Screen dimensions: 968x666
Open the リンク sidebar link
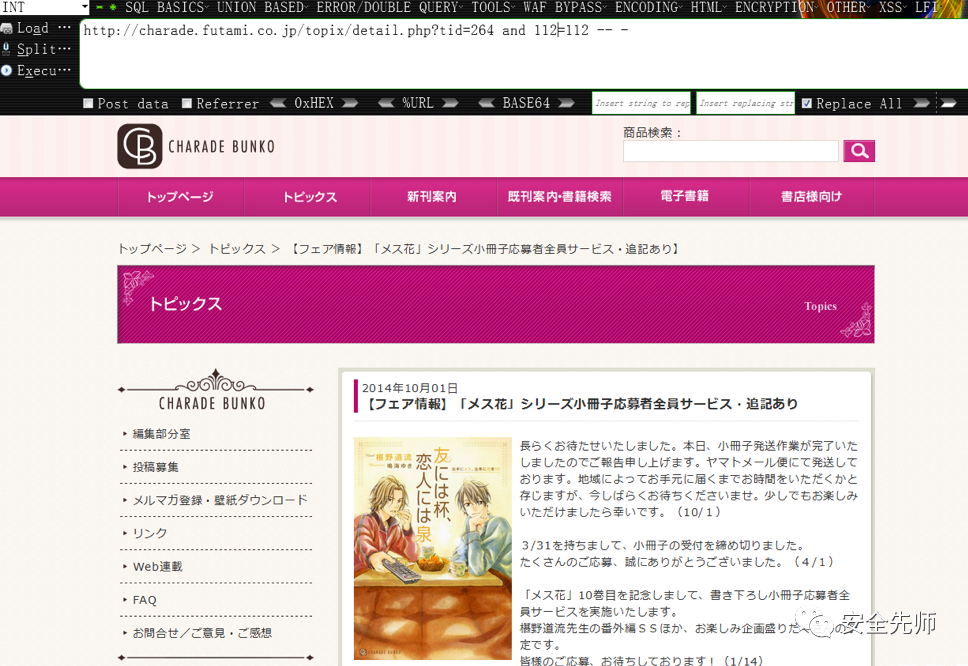[150, 533]
